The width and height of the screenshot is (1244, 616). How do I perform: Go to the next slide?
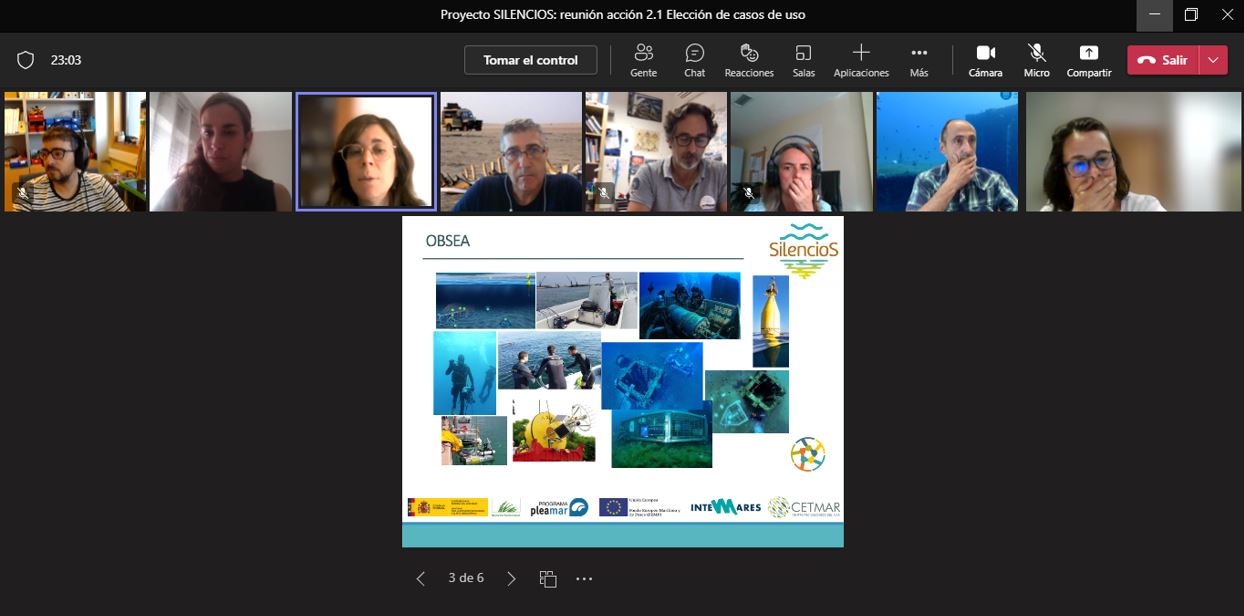pos(512,578)
